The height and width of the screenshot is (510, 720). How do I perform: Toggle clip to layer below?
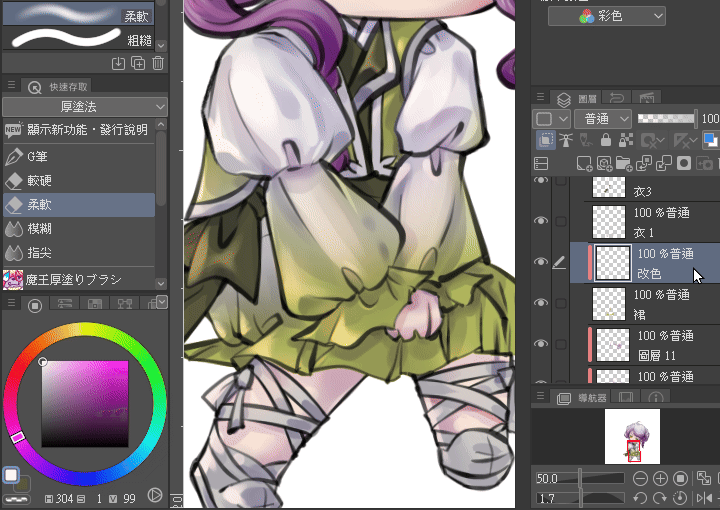(x=546, y=140)
